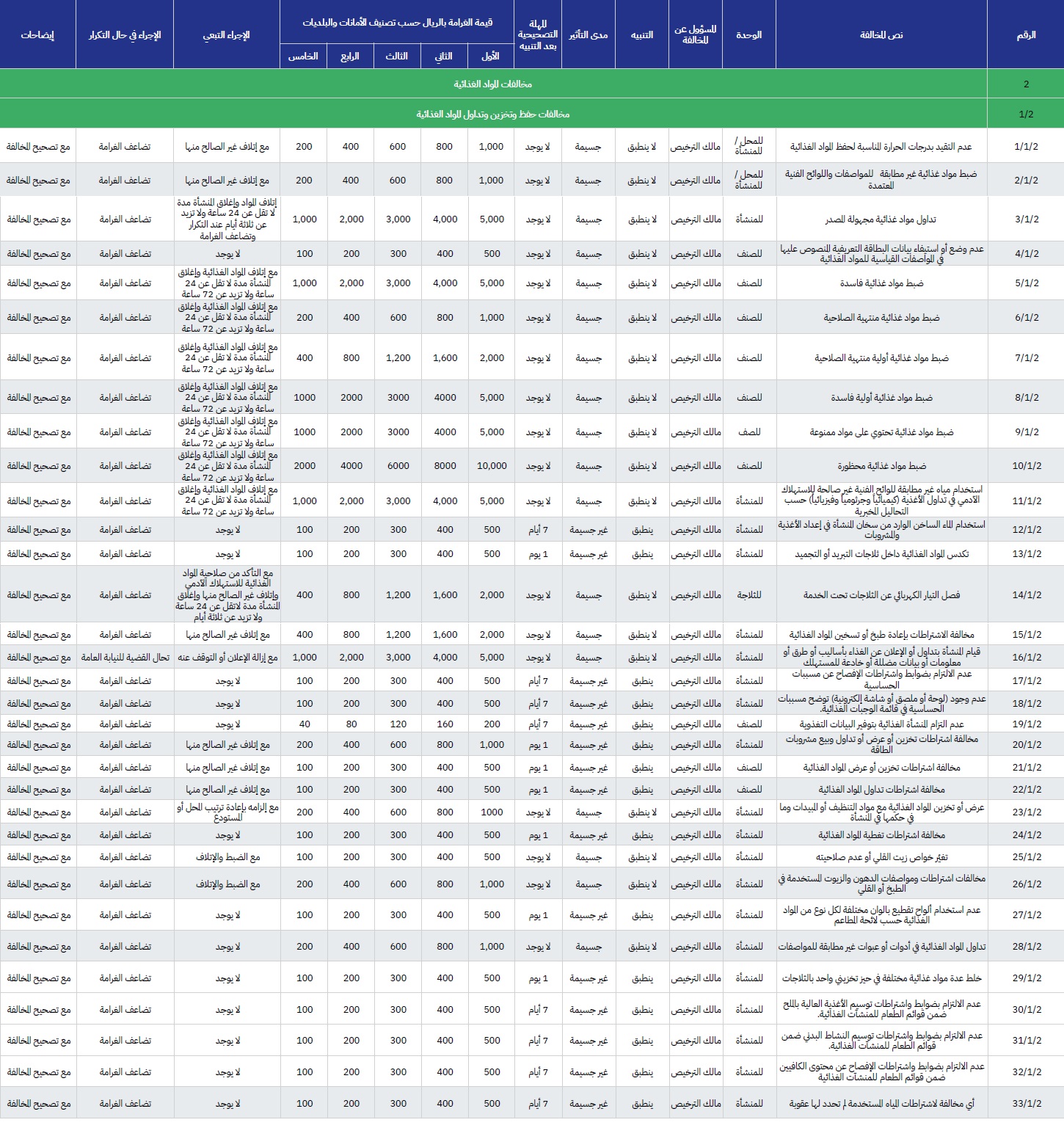Select header "المهلة التصحيحية بعد التنبيه"

tap(537, 34)
